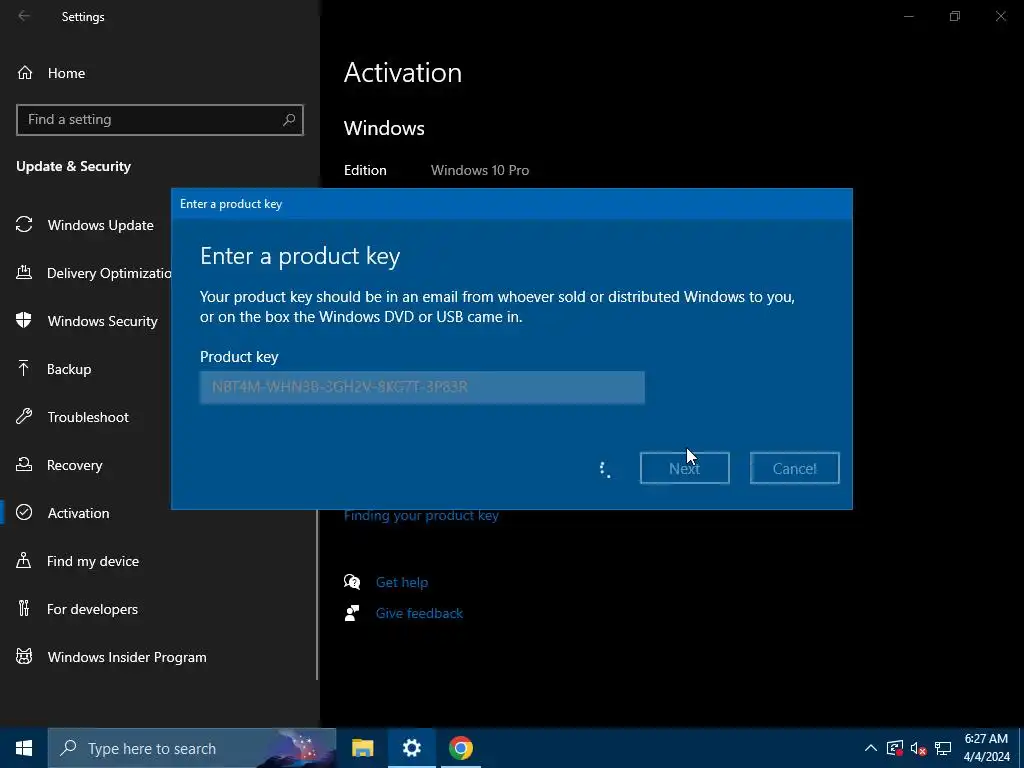1024x768 pixels.
Task: Minimize the Settings window
Action: pyautogui.click(x=908, y=16)
